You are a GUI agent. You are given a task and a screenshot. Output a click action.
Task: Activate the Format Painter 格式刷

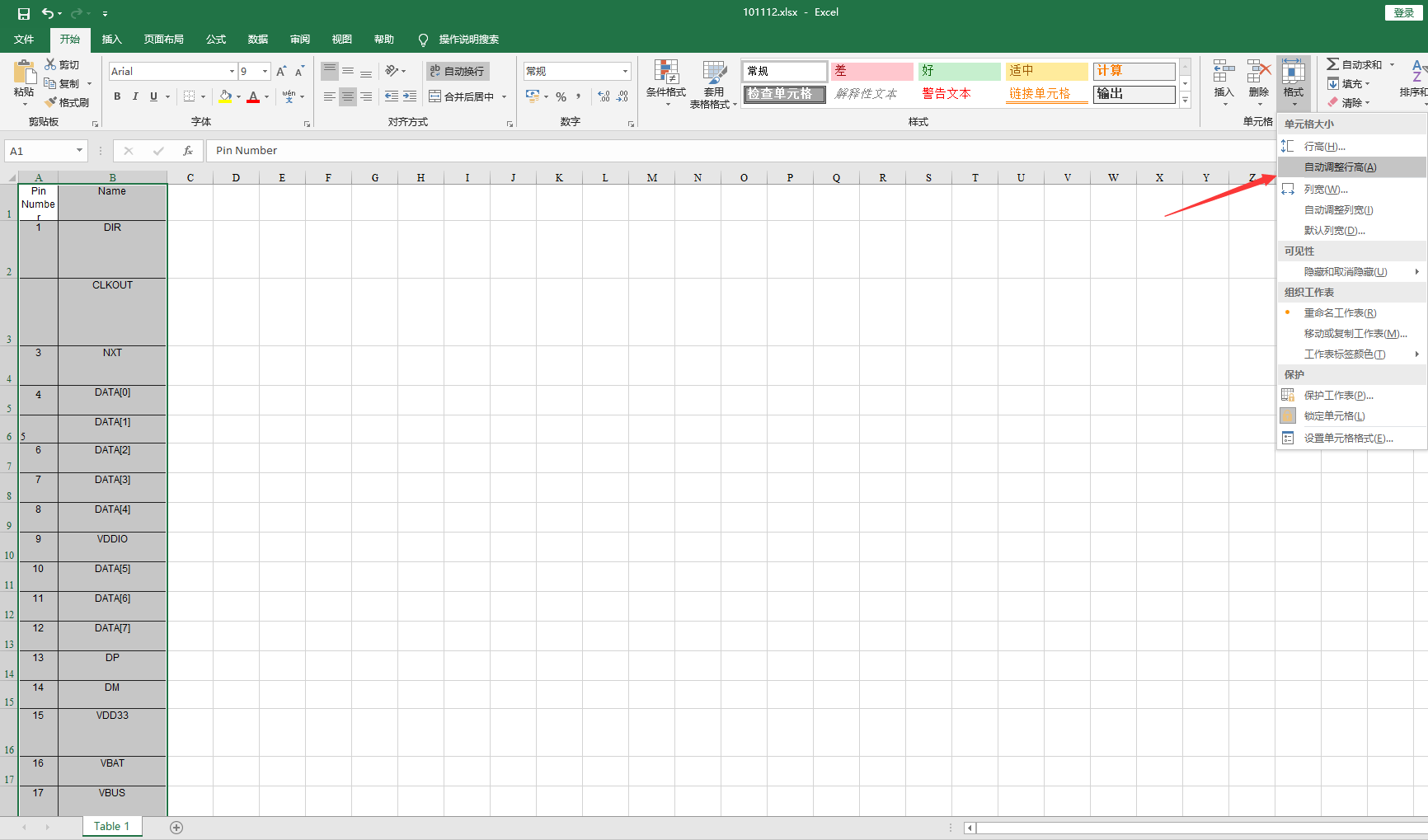tap(67, 102)
